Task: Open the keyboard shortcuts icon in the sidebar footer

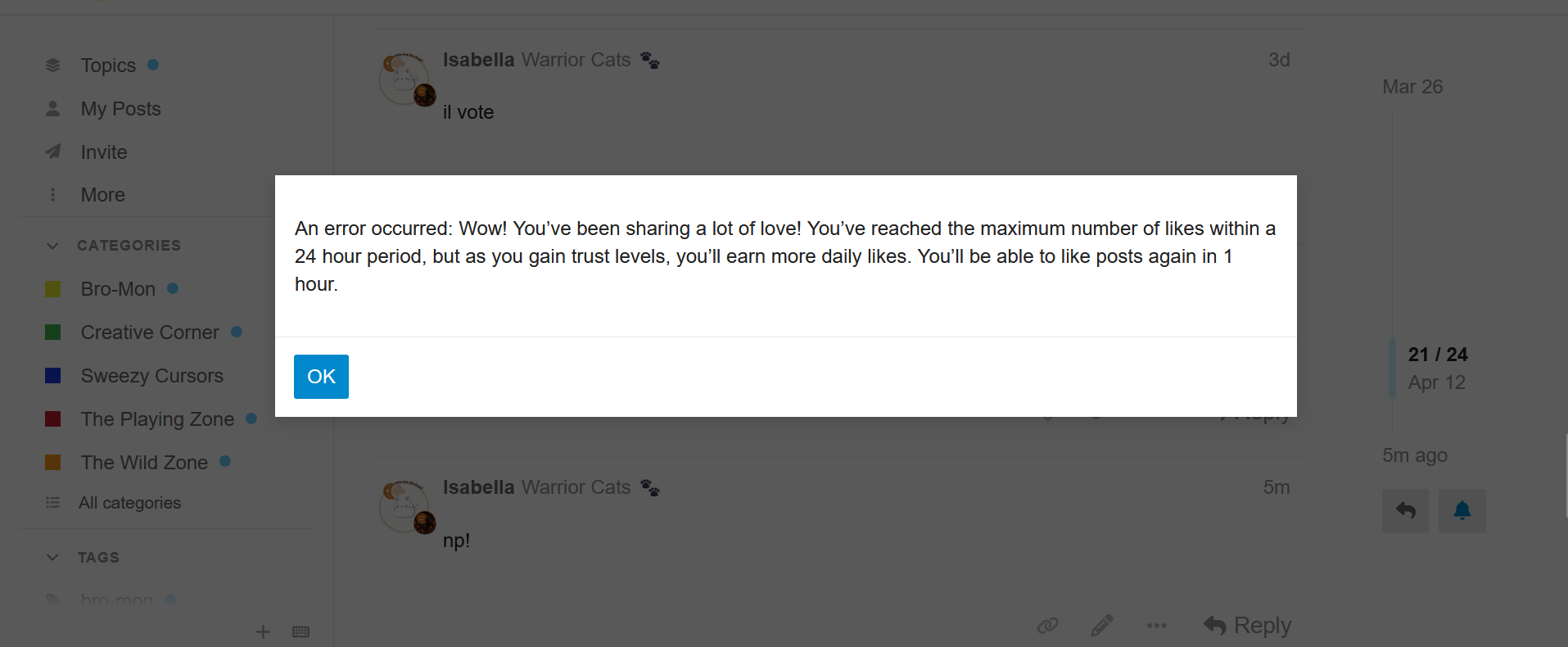Action: (300, 631)
